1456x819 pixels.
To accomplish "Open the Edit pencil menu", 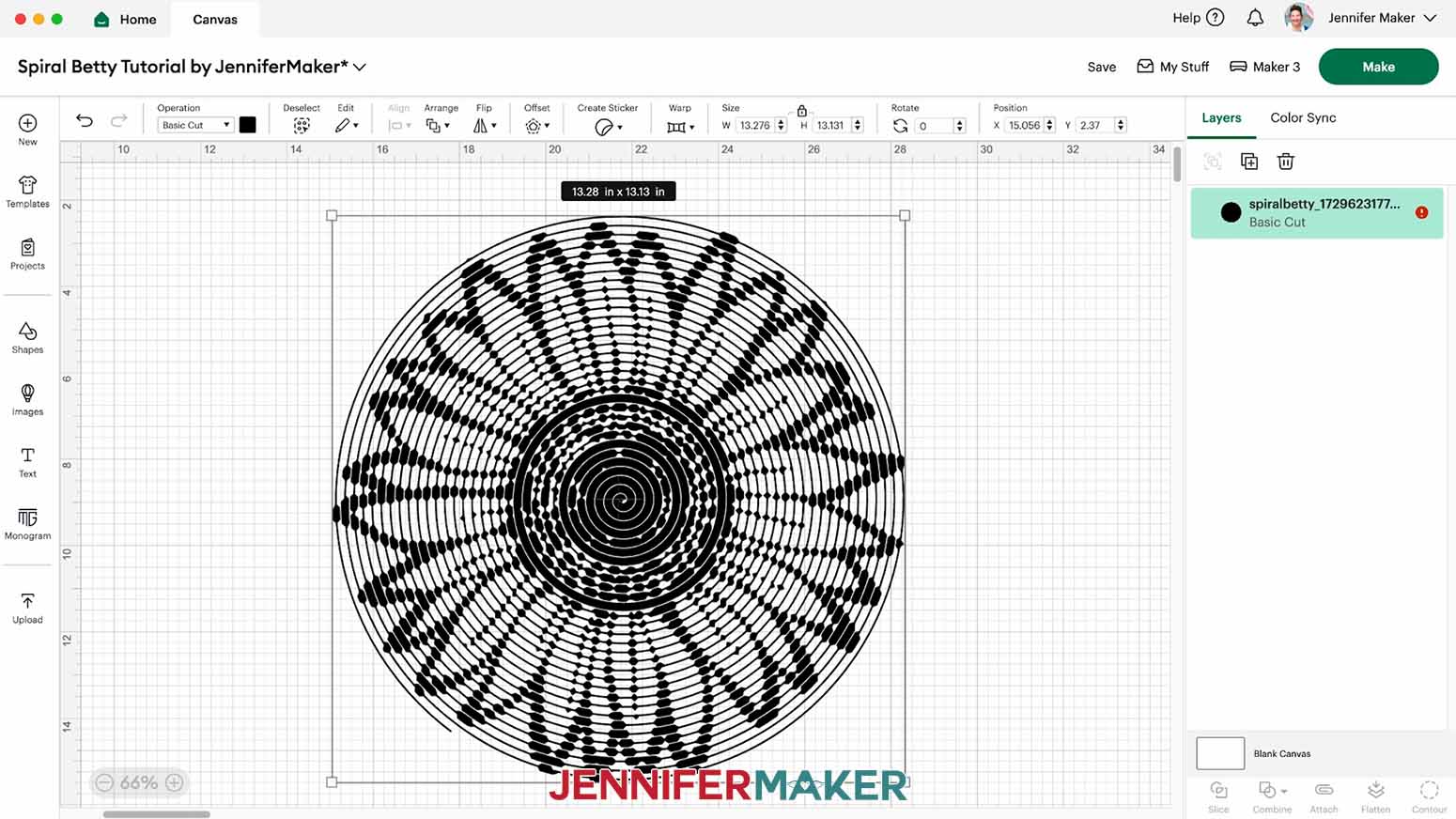I will click(x=346, y=125).
